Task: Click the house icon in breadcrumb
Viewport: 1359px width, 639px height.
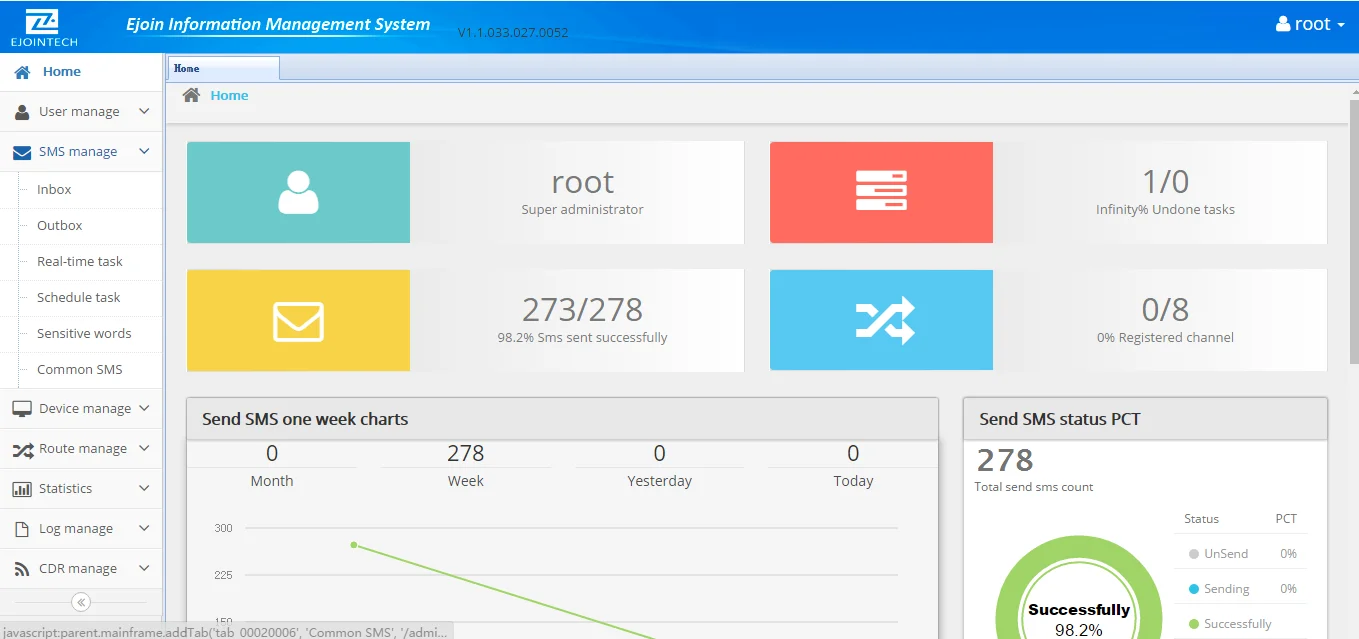Action: 191,96
